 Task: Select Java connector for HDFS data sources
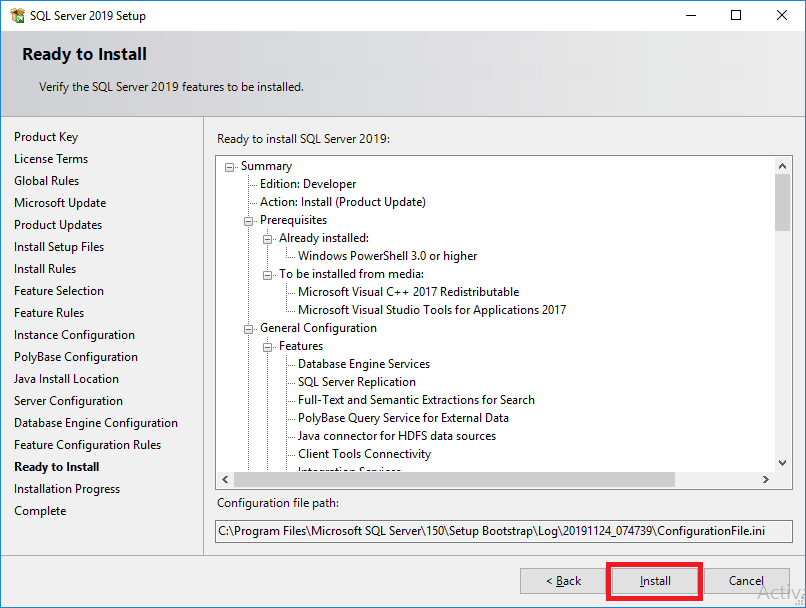tap(397, 436)
